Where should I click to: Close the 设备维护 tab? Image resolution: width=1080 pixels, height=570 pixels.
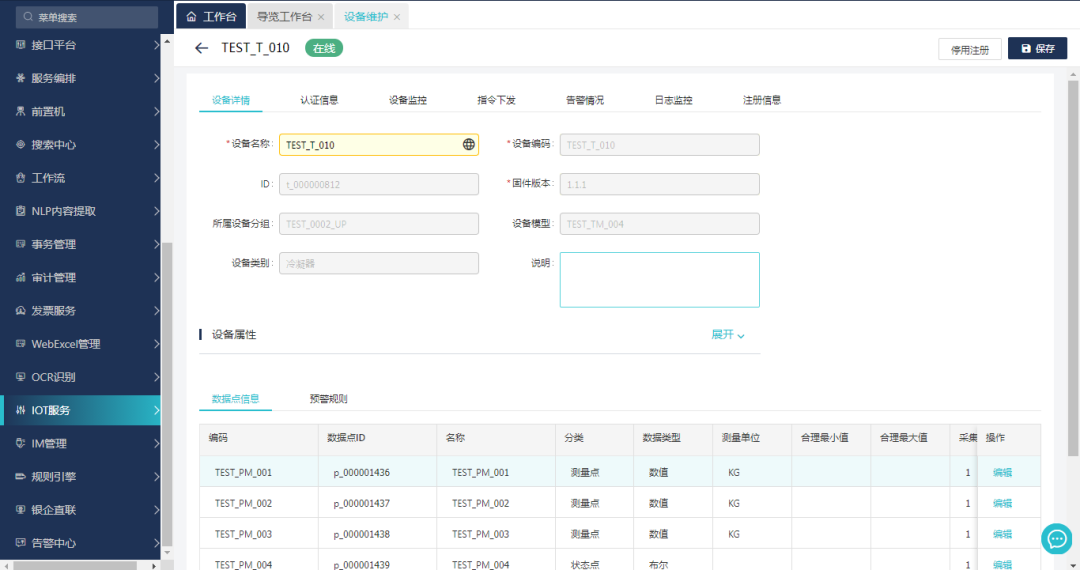click(x=397, y=17)
